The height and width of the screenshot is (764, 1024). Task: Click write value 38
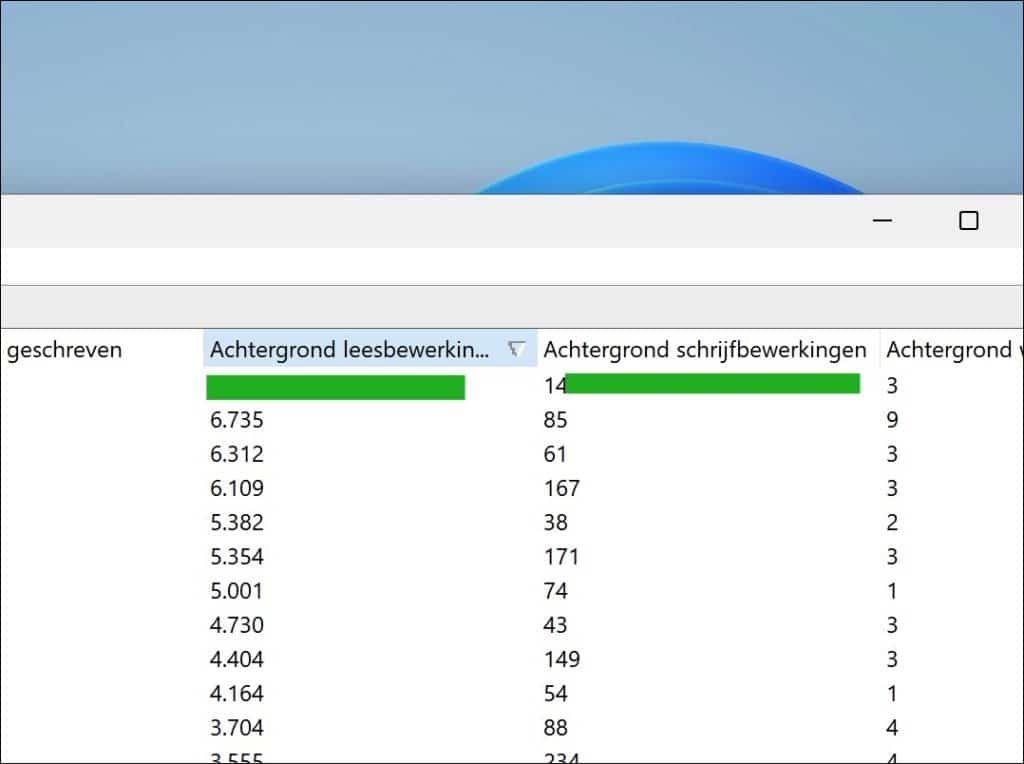click(x=555, y=522)
